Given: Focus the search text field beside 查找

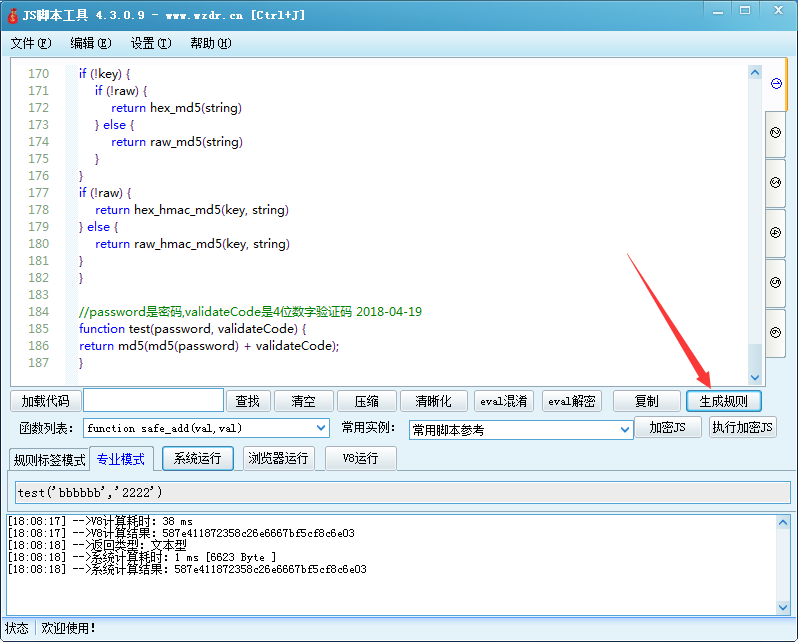Looking at the screenshot, I should click(153, 400).
